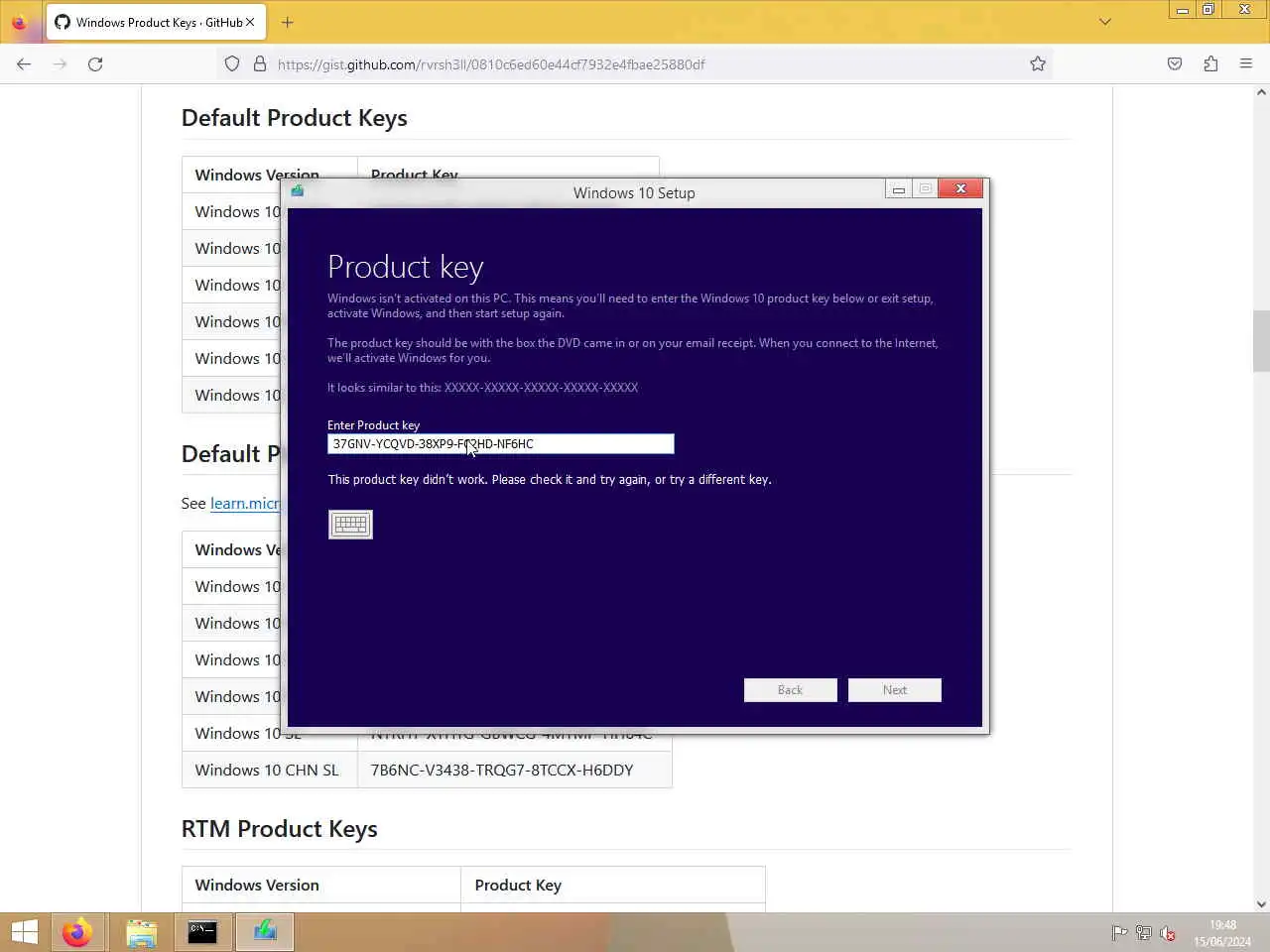Screen dimensions: 1270x952
Task: Click the 7B6NC-V3438-TRQG7-8TCCX-H6DDY product key
Action: pyautogui.click(x=502, y=771)
